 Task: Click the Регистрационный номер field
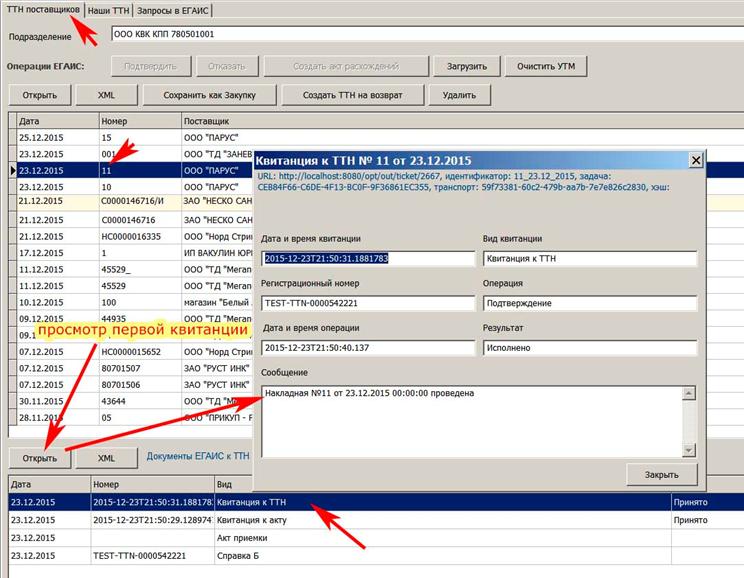coord(368,303)
